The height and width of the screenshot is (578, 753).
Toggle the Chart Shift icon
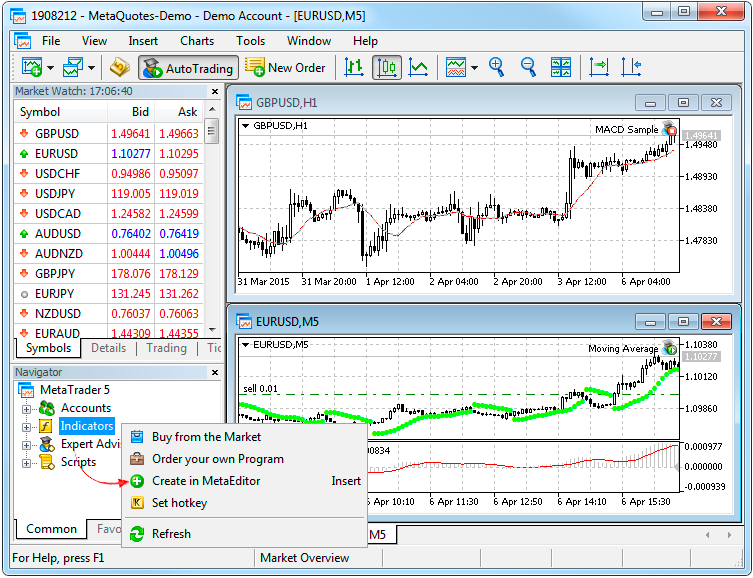631,67
